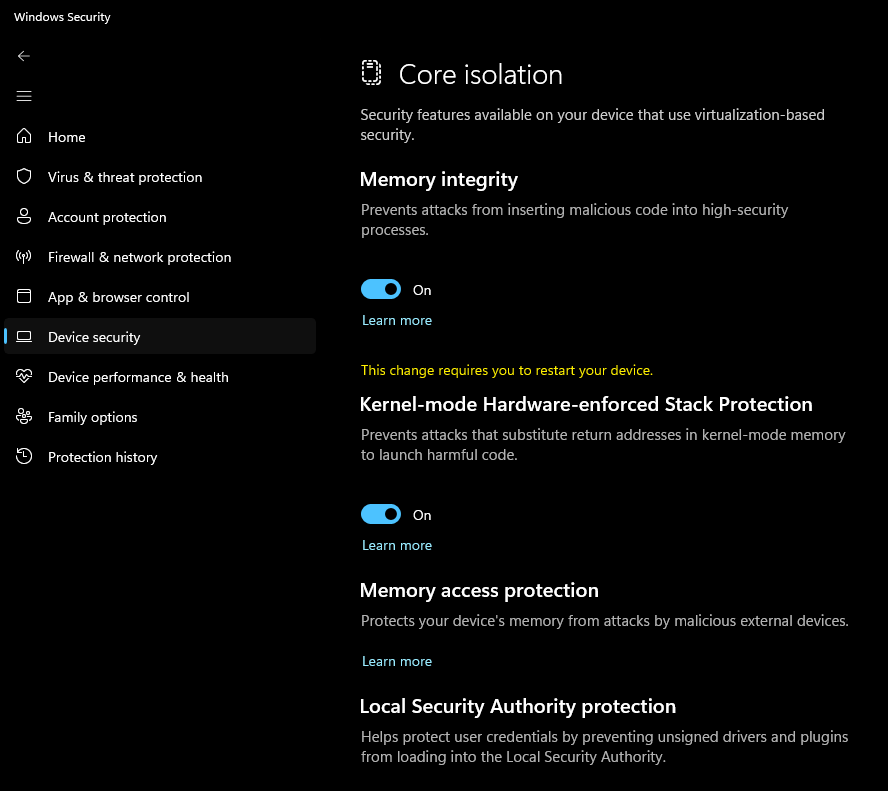The image size is (888, 791).
Task: Select the Virus & threat protection shield icon
Action: point(23,176)
